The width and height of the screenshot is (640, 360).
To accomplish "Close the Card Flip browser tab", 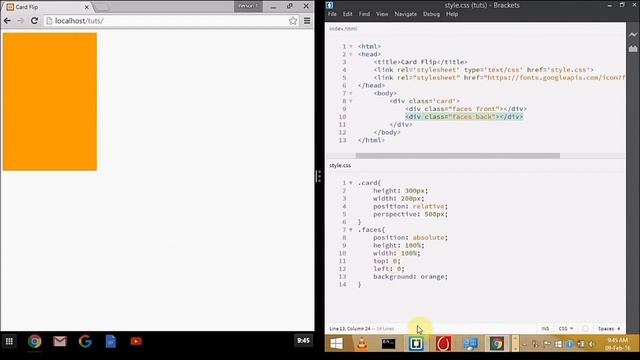I will 87,7.
